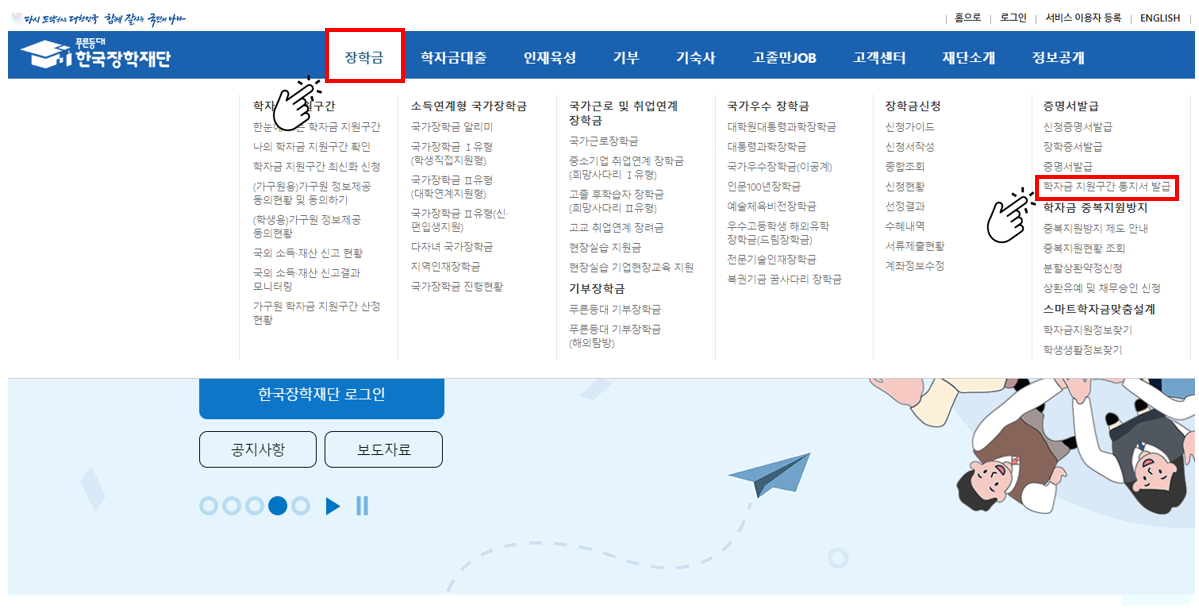
Task: Pause the banner slideshow
Action: click(x=362, y=506)
